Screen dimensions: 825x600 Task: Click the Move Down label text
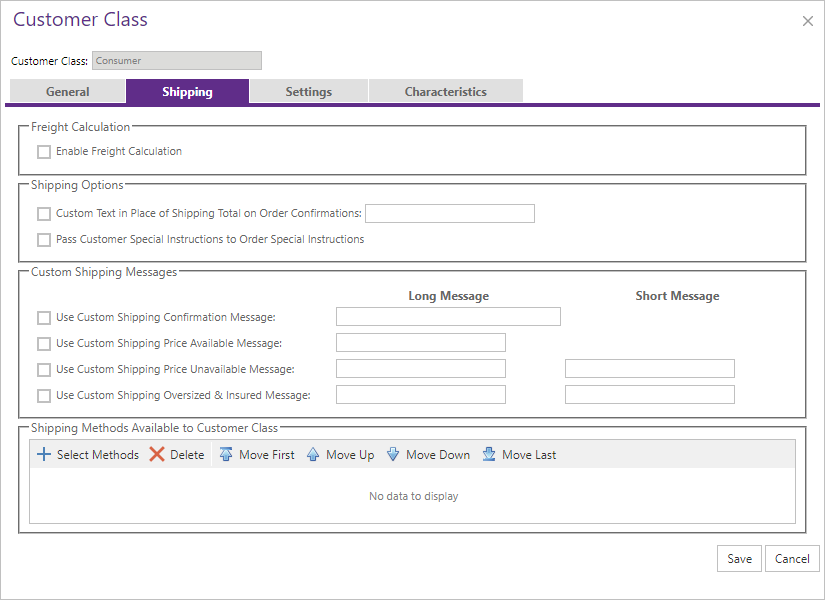(x=438, y=455)
